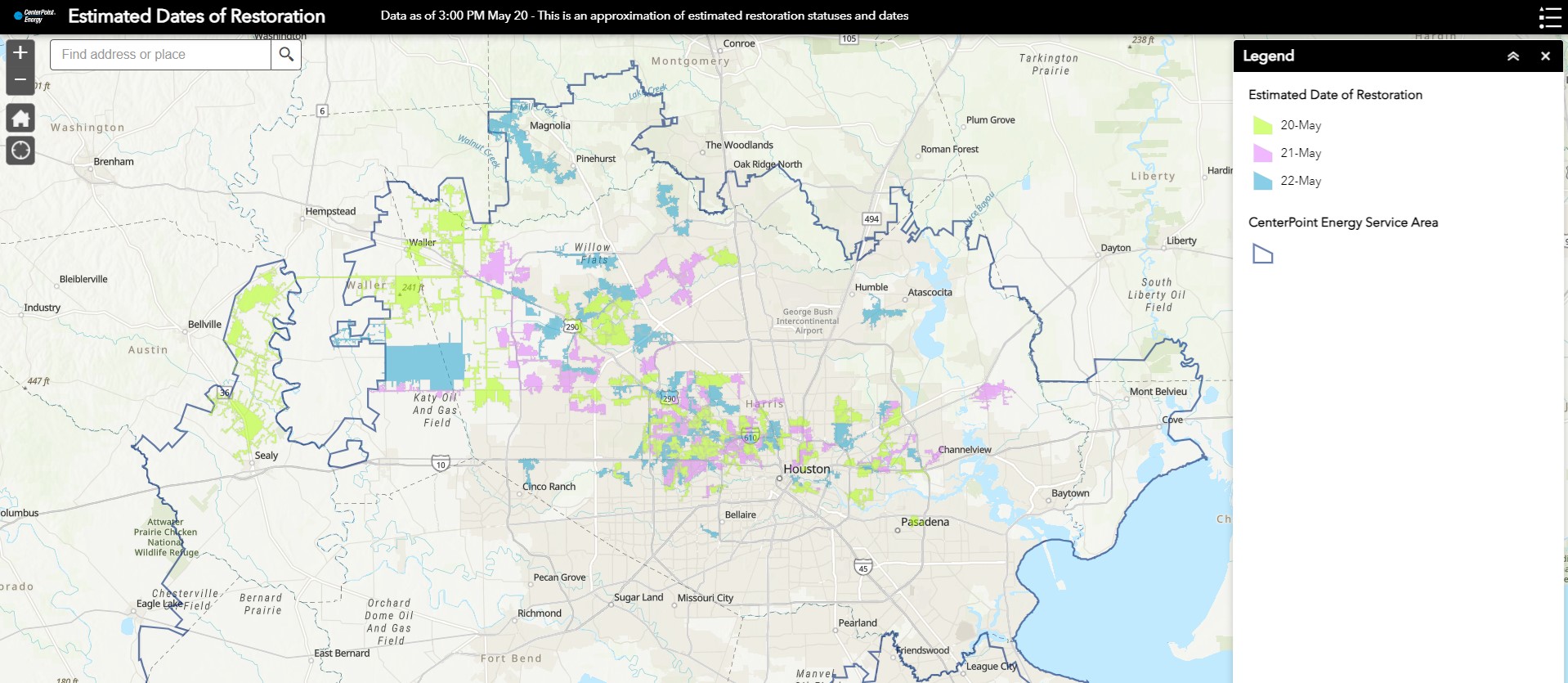The width and height of the screenshot is (1568, 683).
Task: Click the Conroe label
Action: [739, 43]
